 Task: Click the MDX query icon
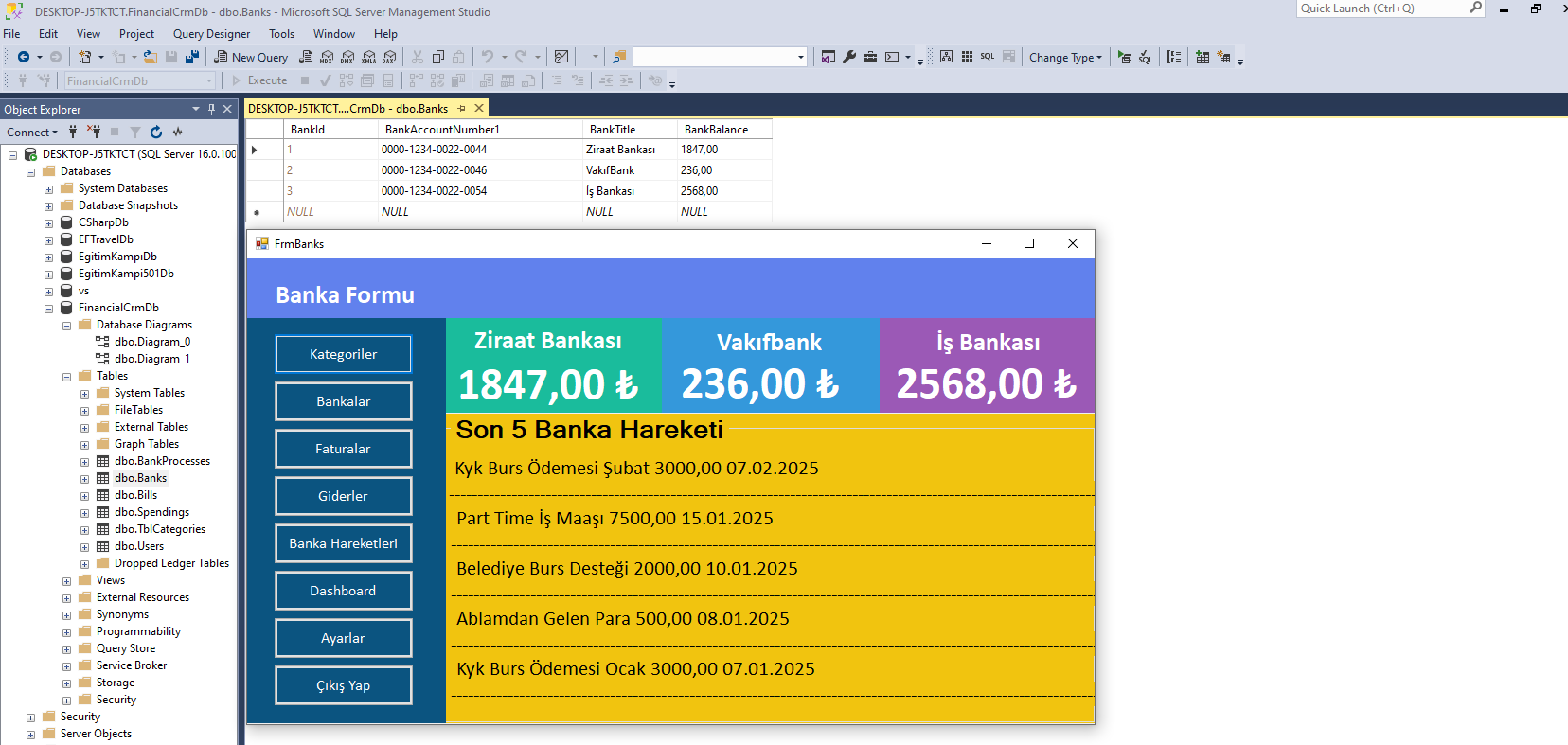[327, 57]
